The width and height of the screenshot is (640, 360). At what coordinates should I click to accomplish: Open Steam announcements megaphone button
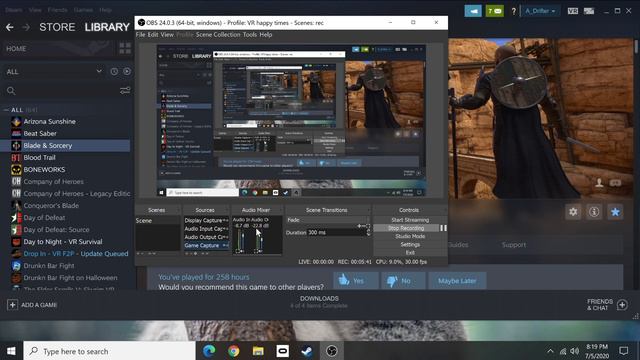click(473, 11)
